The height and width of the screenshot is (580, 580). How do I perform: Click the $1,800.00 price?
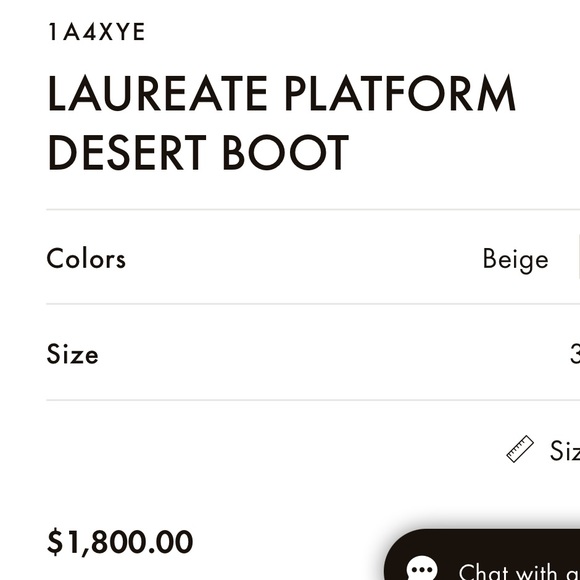120,542
